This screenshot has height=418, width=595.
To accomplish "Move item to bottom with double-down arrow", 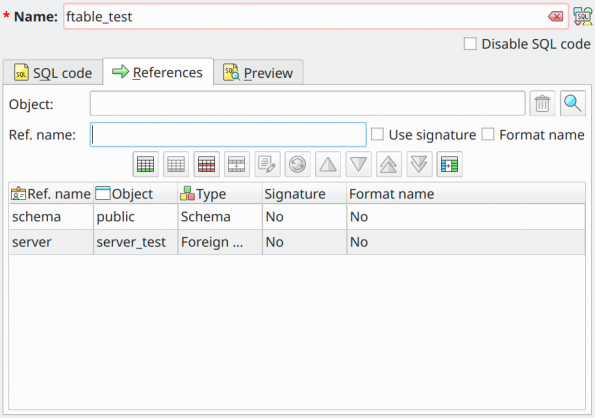I will coord(419,164).
